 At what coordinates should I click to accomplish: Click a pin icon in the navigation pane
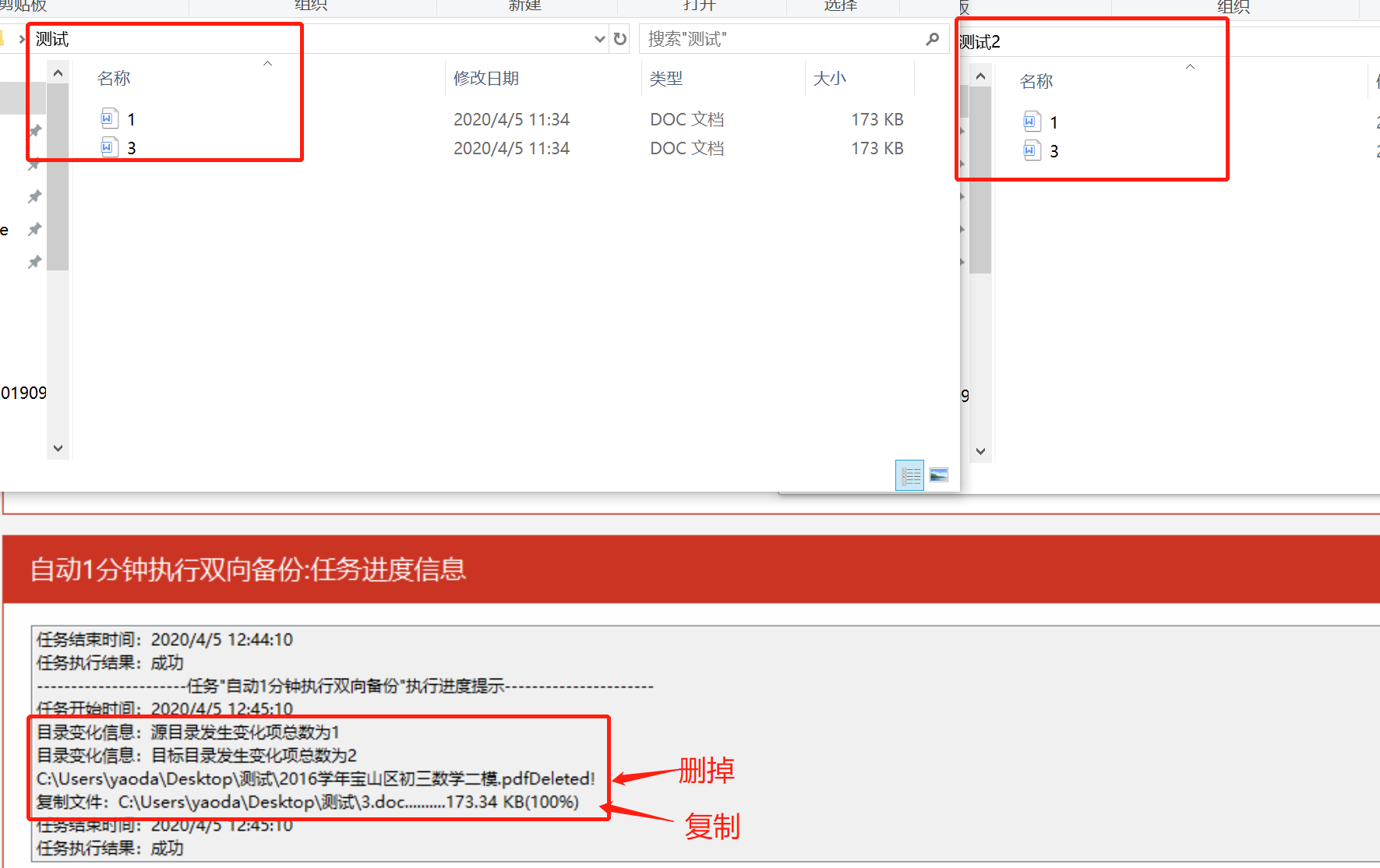[34, 130]
